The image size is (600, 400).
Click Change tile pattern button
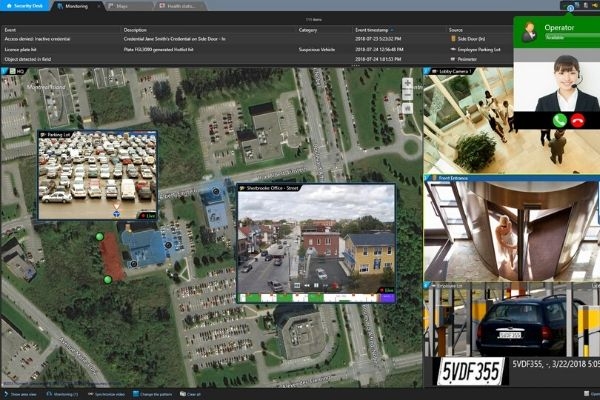pyautogui.click(x=153, y=394)
